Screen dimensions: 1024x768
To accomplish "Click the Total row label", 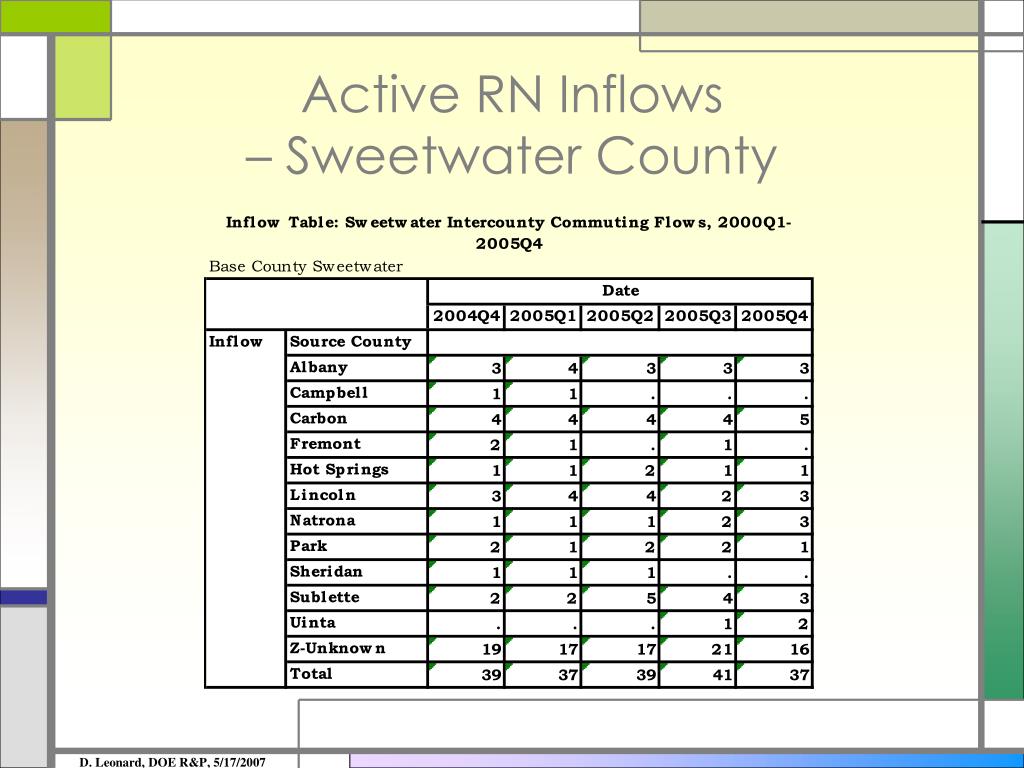I will [x=311, y=674].
